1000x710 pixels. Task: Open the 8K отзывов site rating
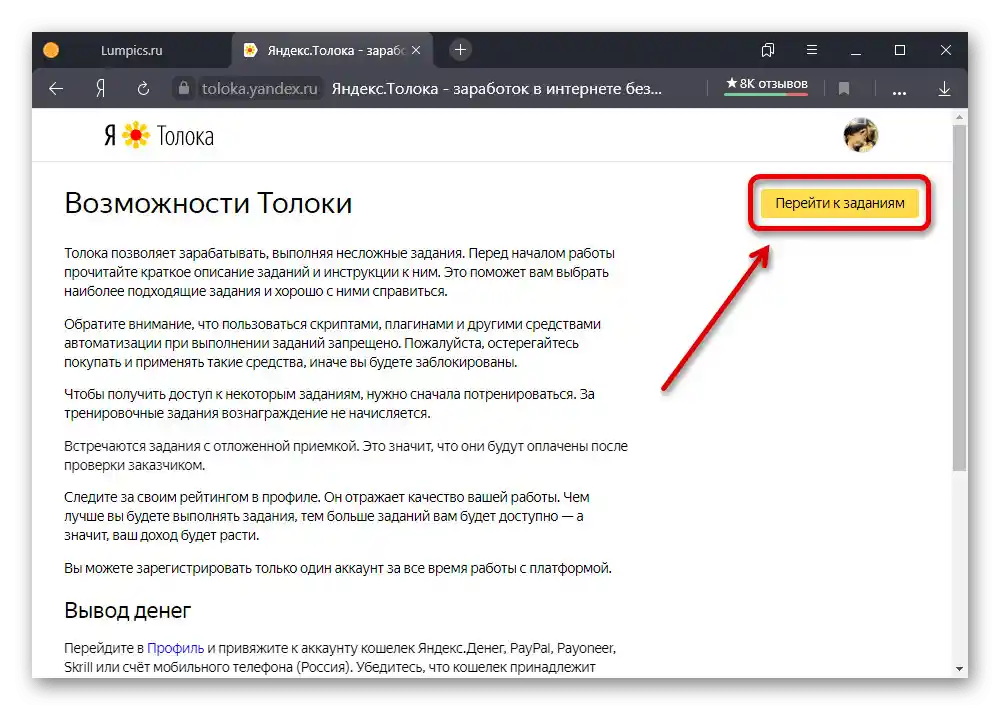click(767, 84)
